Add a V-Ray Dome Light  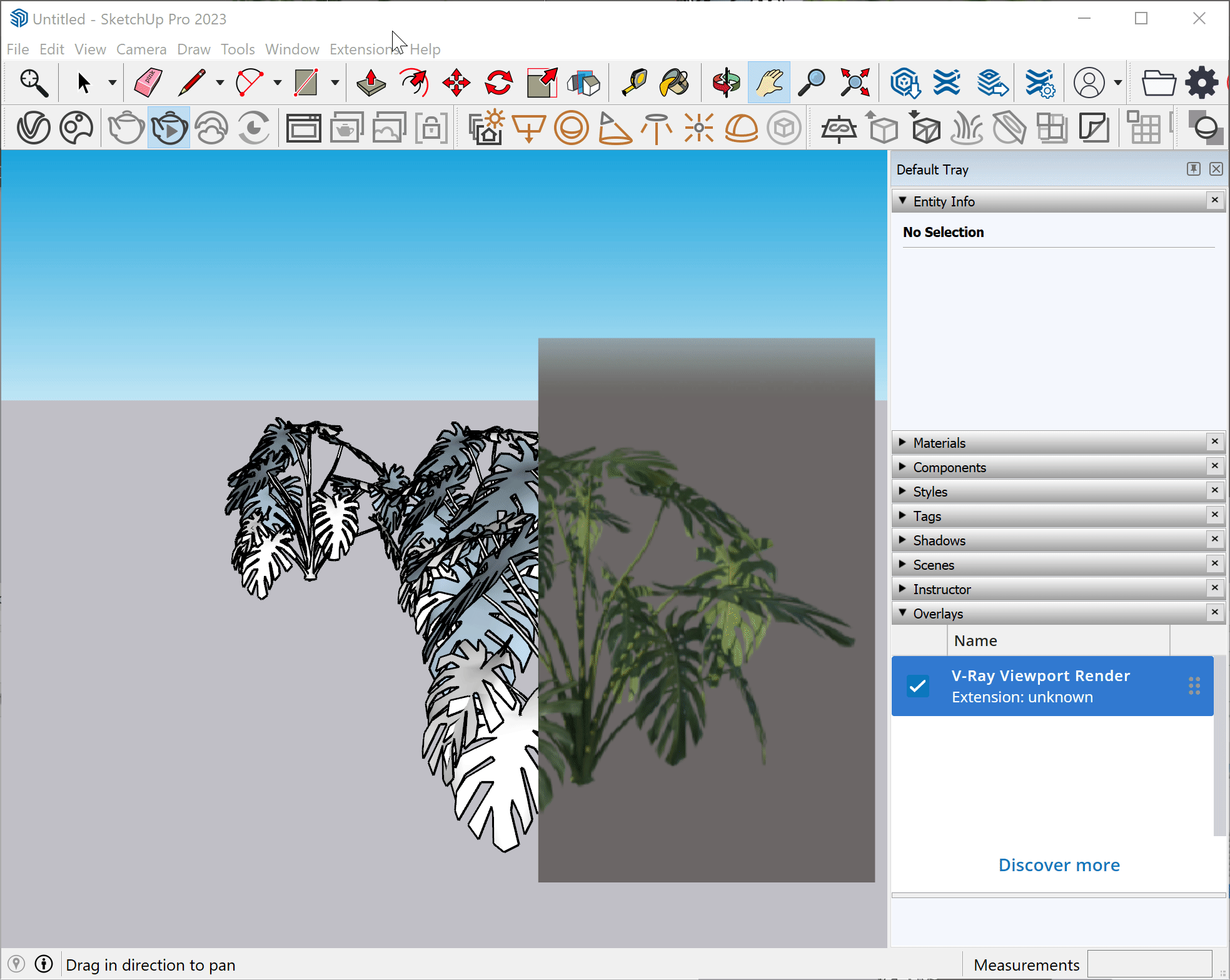click(x=742, y=128)
